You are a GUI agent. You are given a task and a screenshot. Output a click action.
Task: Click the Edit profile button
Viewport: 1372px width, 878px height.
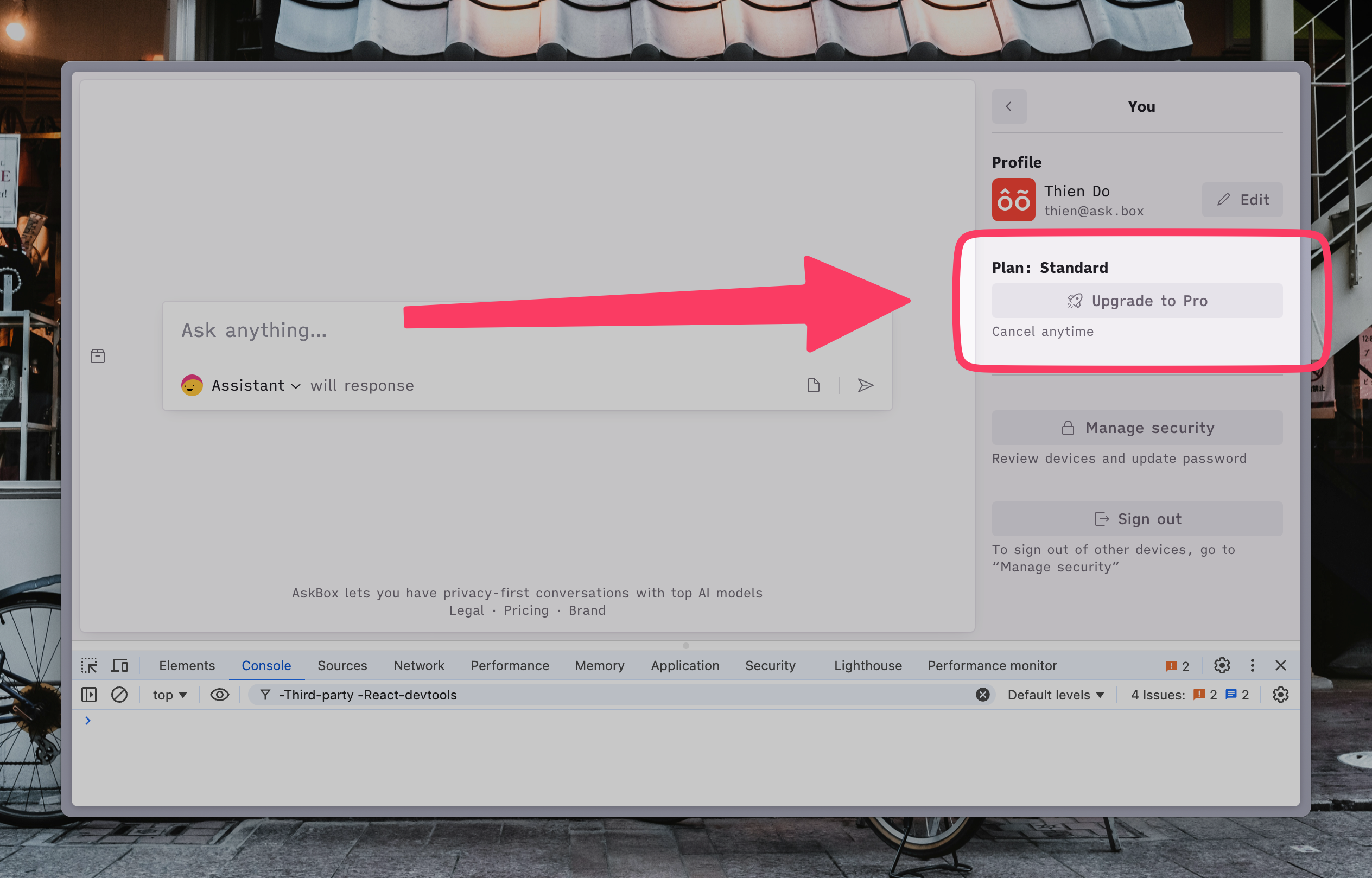coord(1242,200)
